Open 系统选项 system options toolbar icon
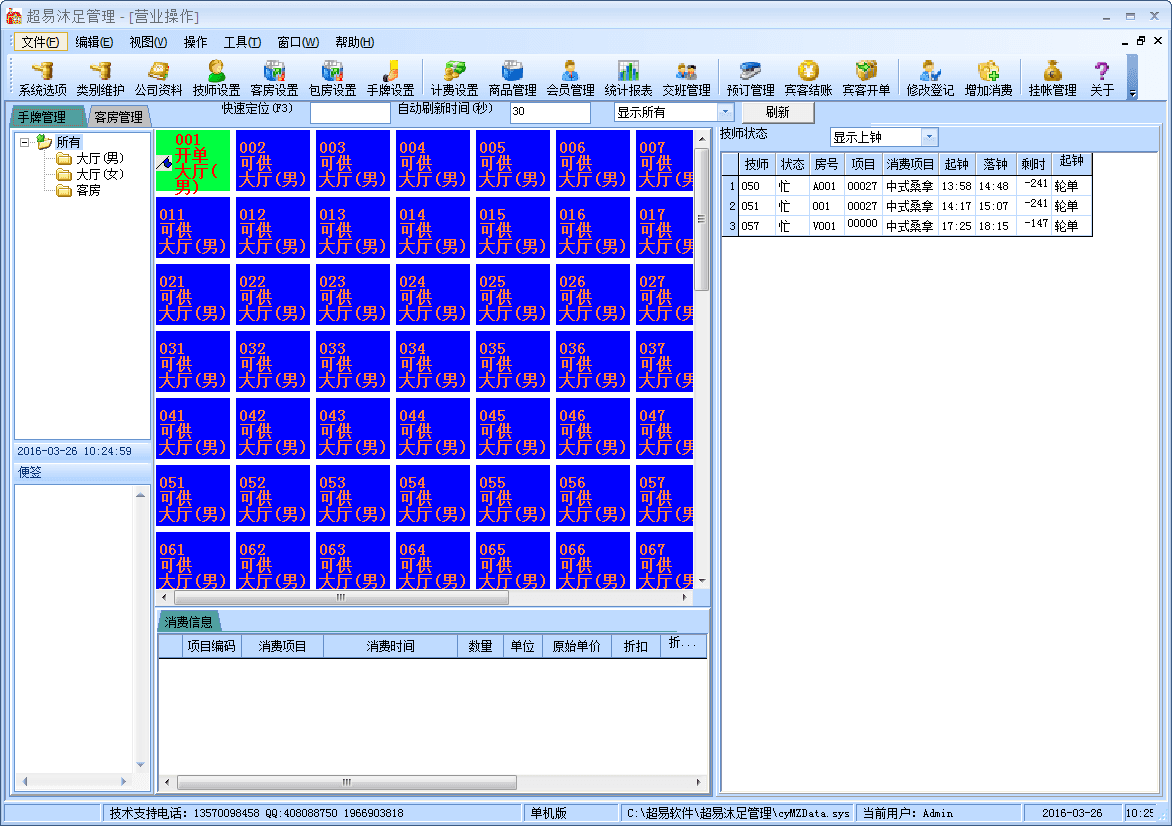The image size is (1172, 826). 42,78
